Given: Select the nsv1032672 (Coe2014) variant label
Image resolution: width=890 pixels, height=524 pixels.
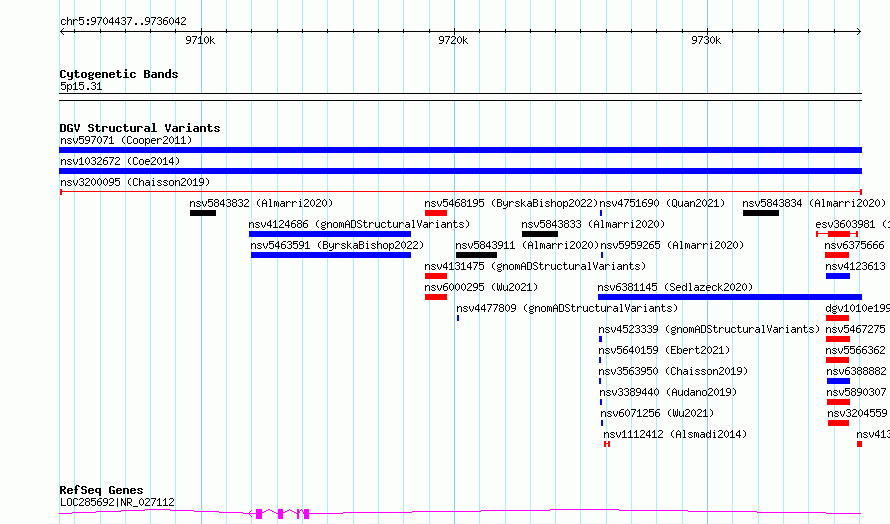Looking at the screenshot, I should coord(120,161).
